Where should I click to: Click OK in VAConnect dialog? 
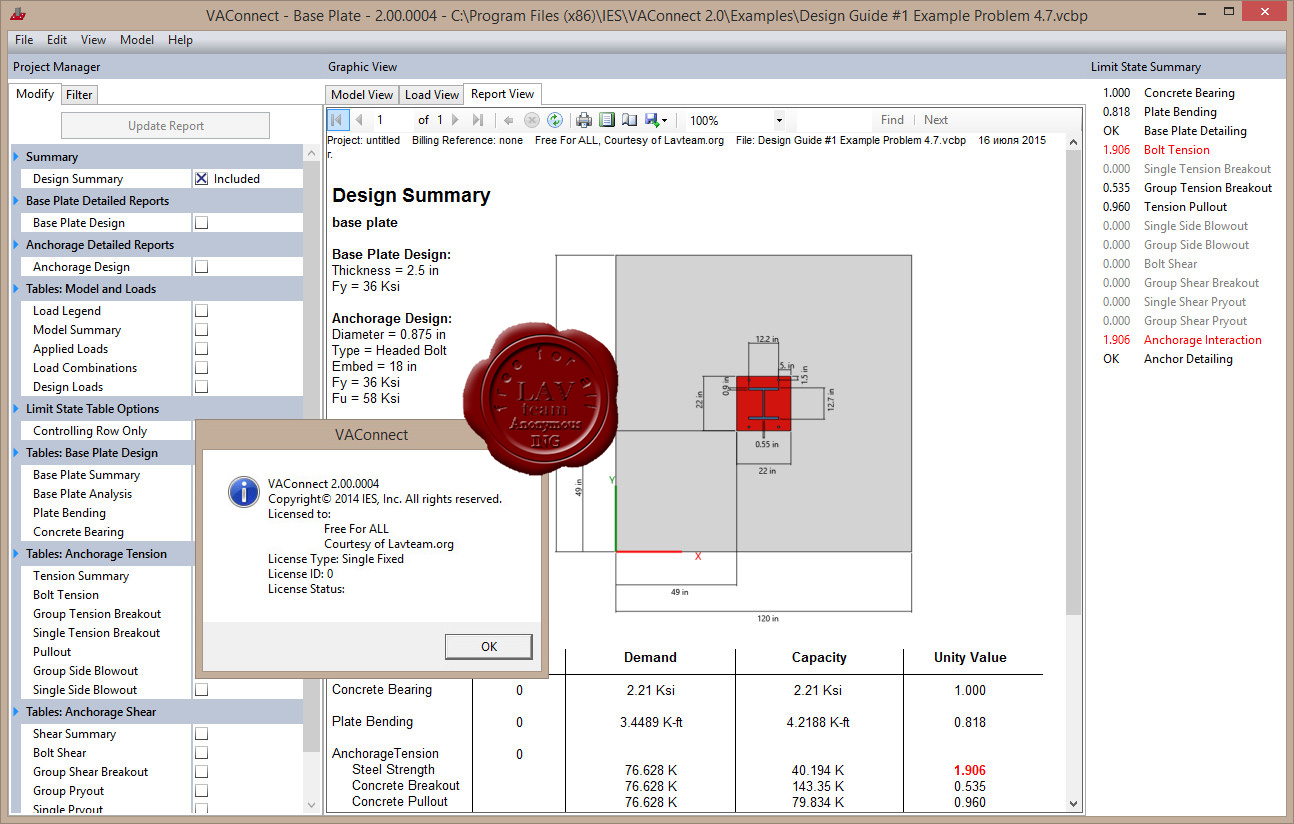[x=489, y=647]
